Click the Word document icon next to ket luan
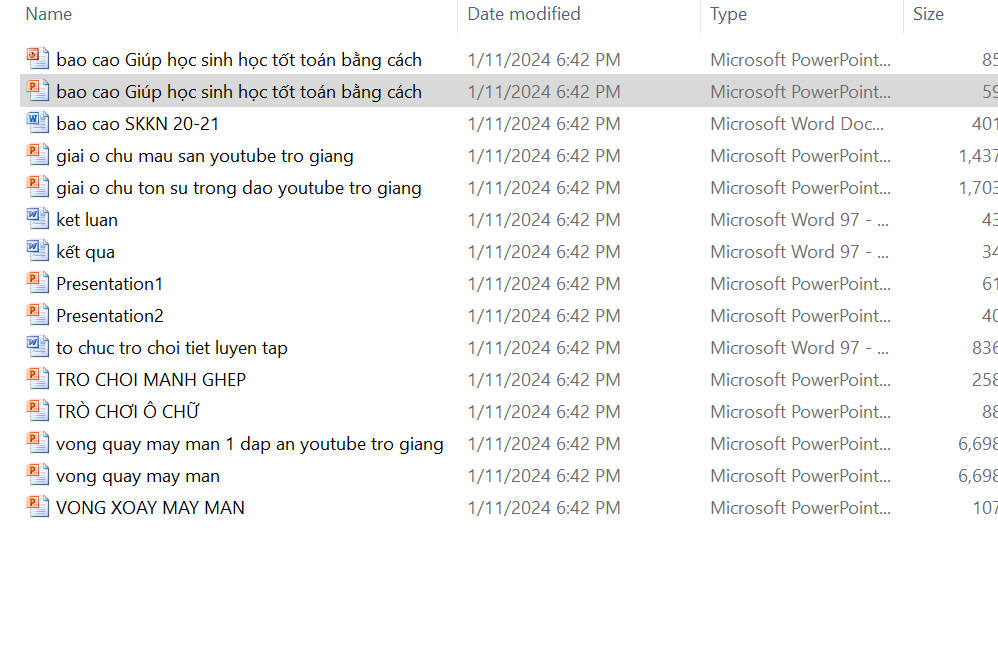This screenshot has width=998, height=668. pyautogui.click(x=38, y=219)
